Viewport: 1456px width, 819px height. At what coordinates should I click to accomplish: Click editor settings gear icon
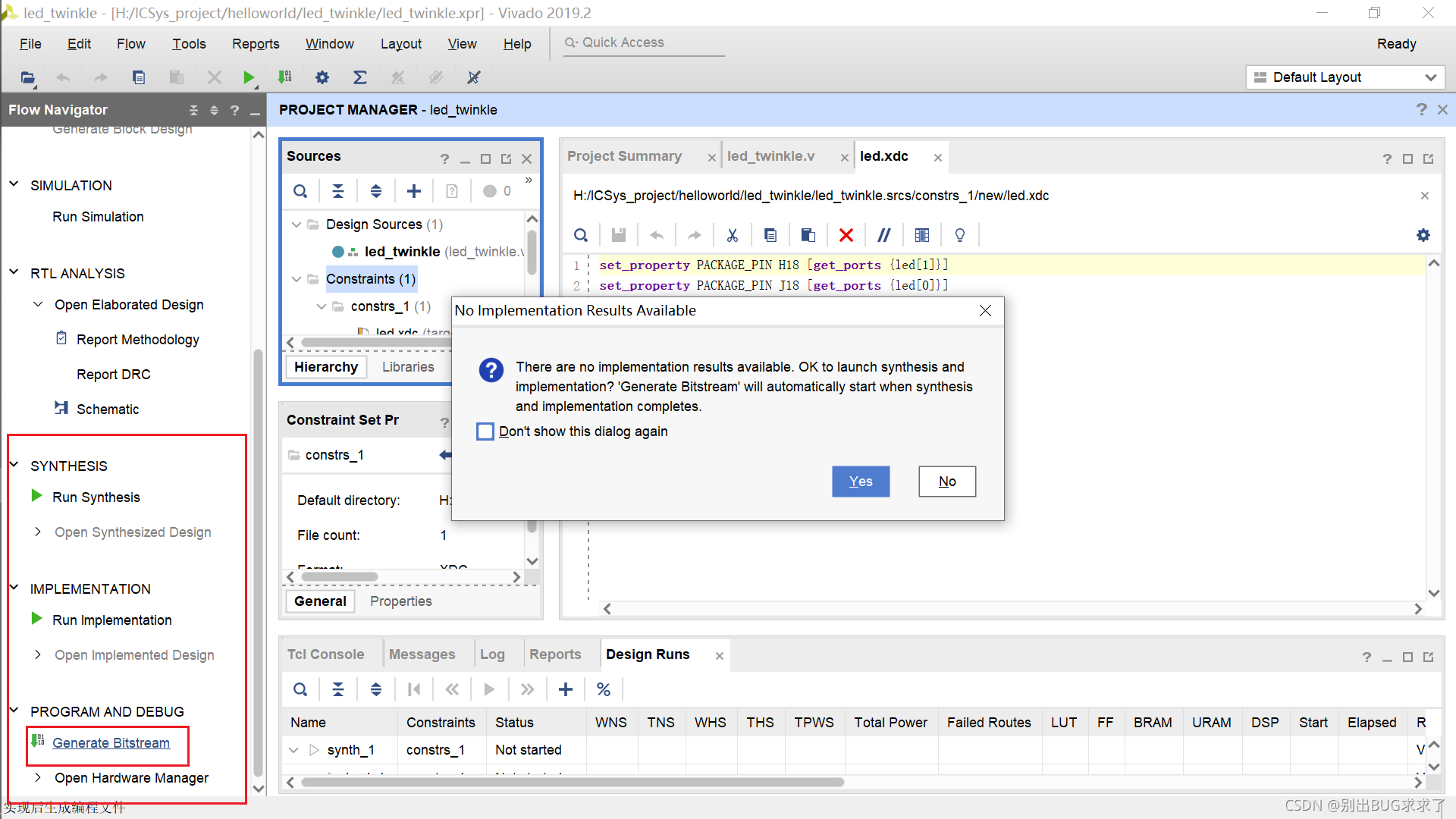pyautogui.click(x=1423, y=235)
